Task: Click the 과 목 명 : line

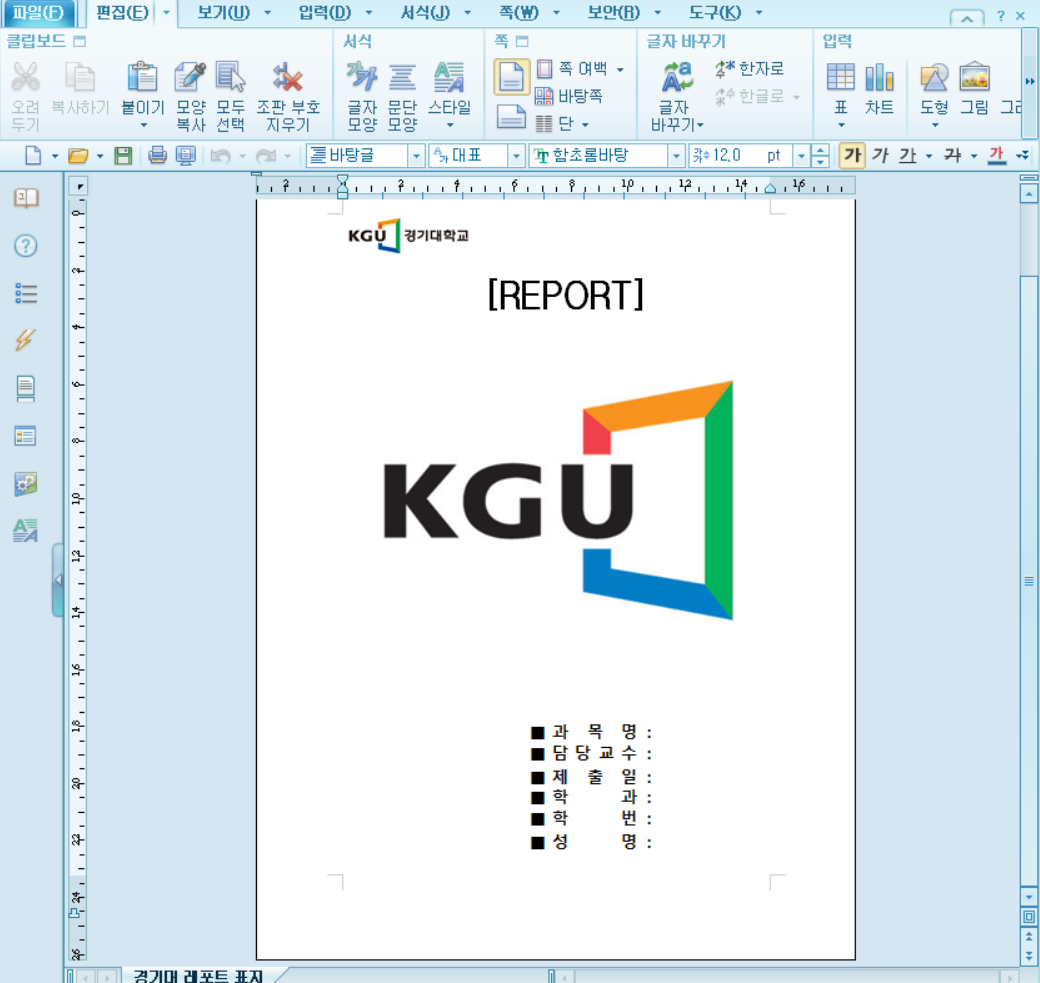Action: coord(592,732)
